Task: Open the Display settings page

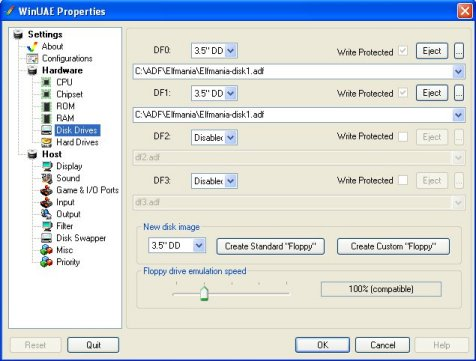Action: pyautogui.click(x=69, y=166)
